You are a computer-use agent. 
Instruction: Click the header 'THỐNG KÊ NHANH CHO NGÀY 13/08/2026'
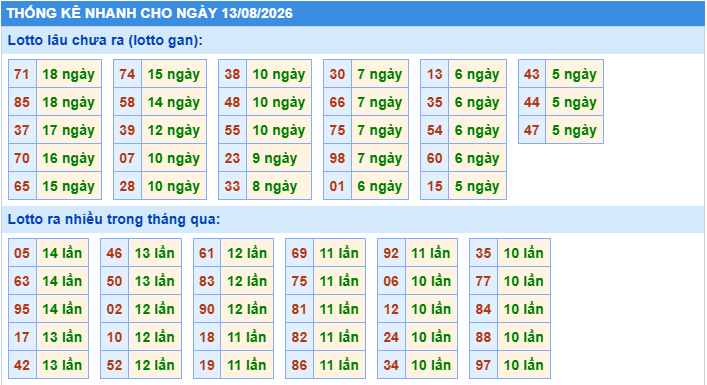[150, 13]
